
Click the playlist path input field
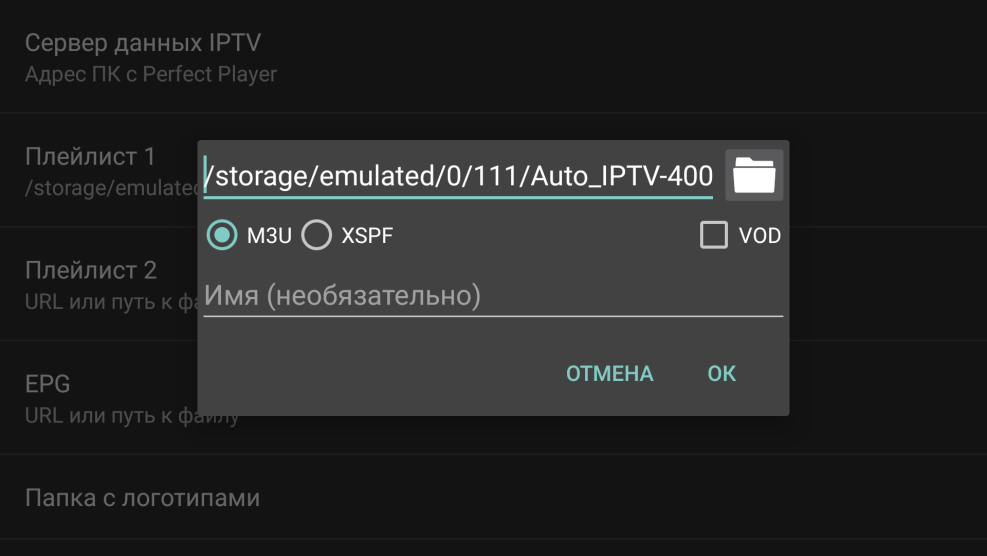pyautogui.click(x=458, y=177)
